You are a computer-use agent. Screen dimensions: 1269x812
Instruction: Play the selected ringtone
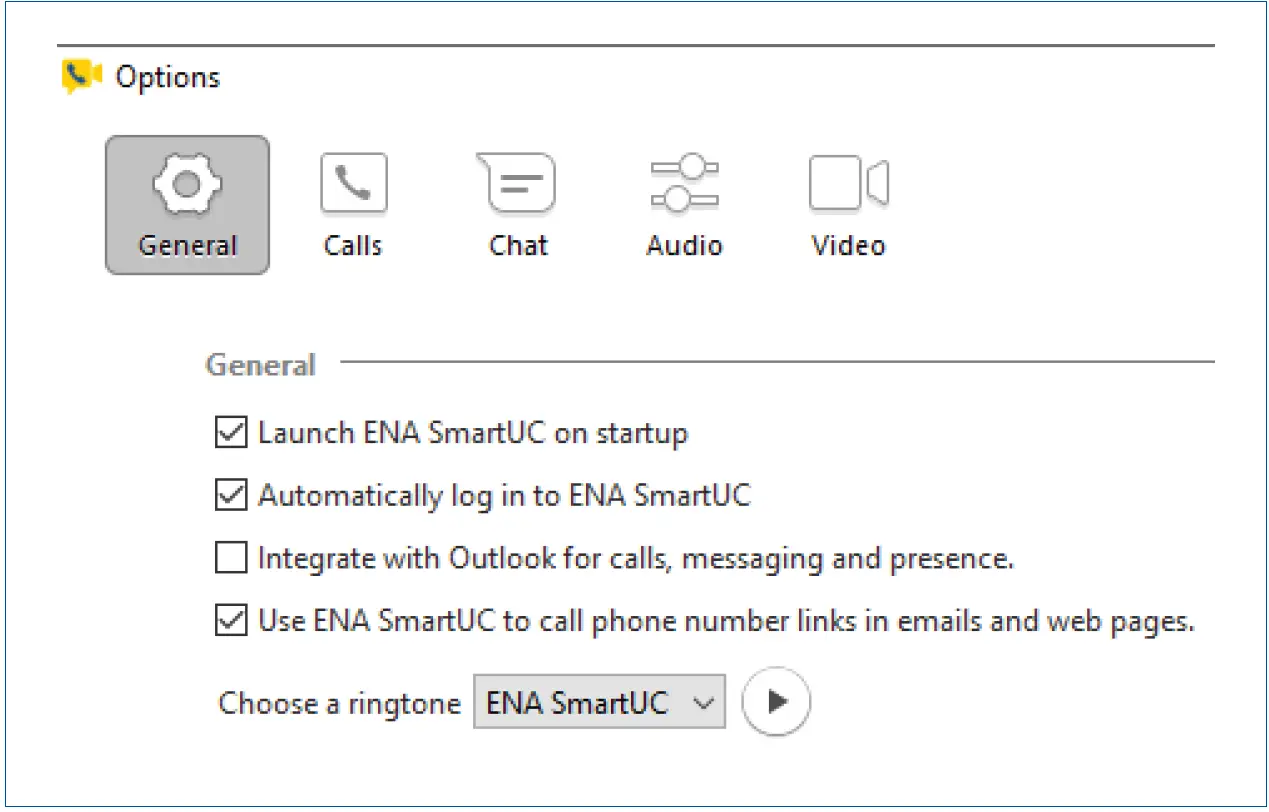[x=776, y=702]
